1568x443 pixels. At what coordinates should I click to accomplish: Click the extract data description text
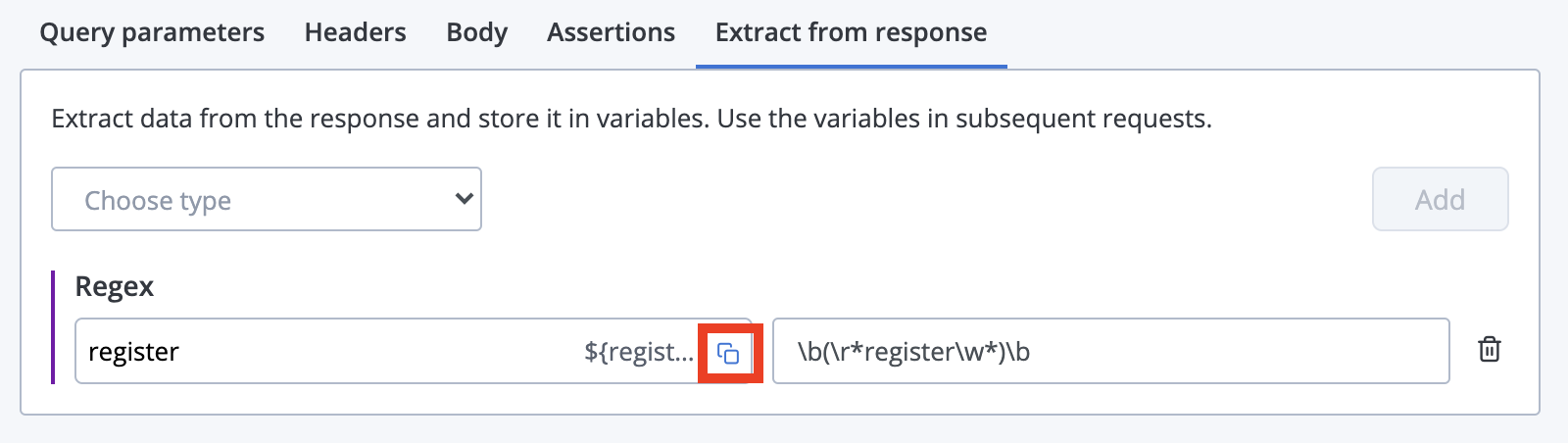coord(631,119)
